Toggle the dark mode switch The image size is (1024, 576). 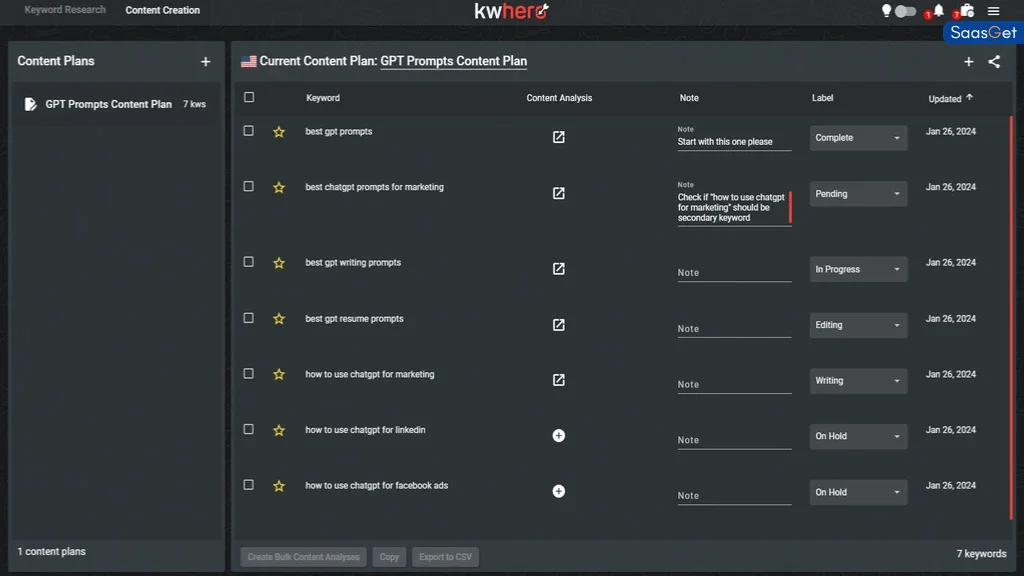[x=905, y=11]
